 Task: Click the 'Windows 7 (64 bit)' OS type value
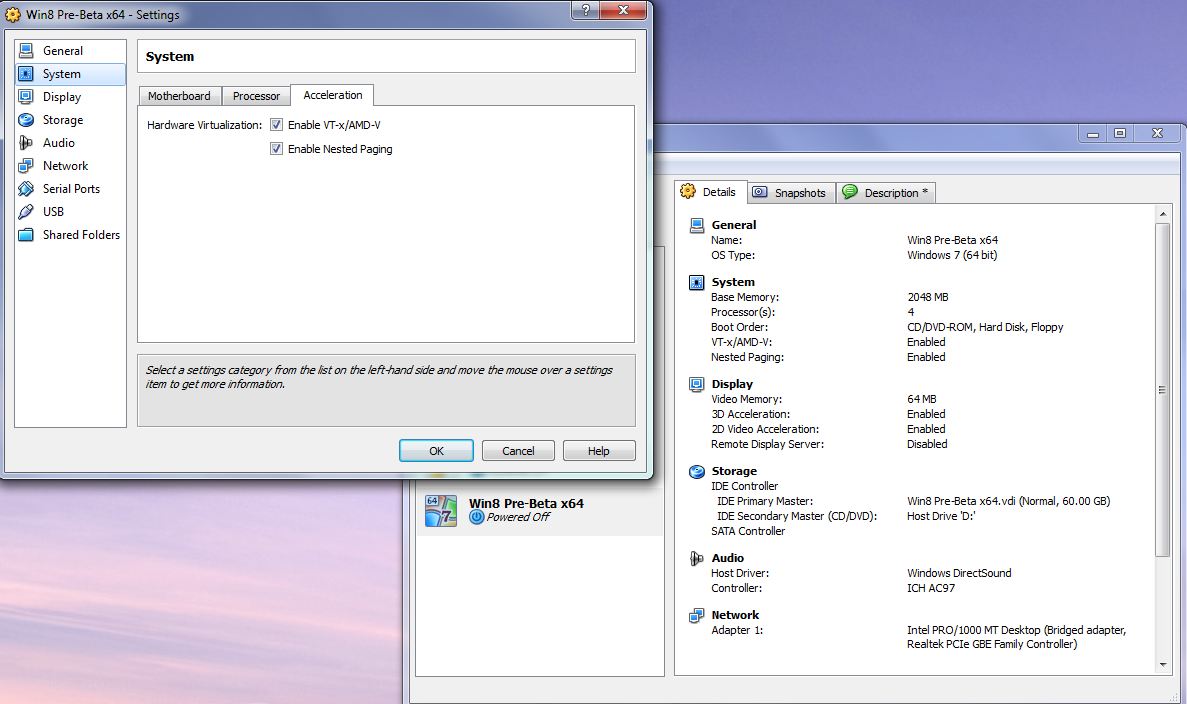tap(952, 255)
